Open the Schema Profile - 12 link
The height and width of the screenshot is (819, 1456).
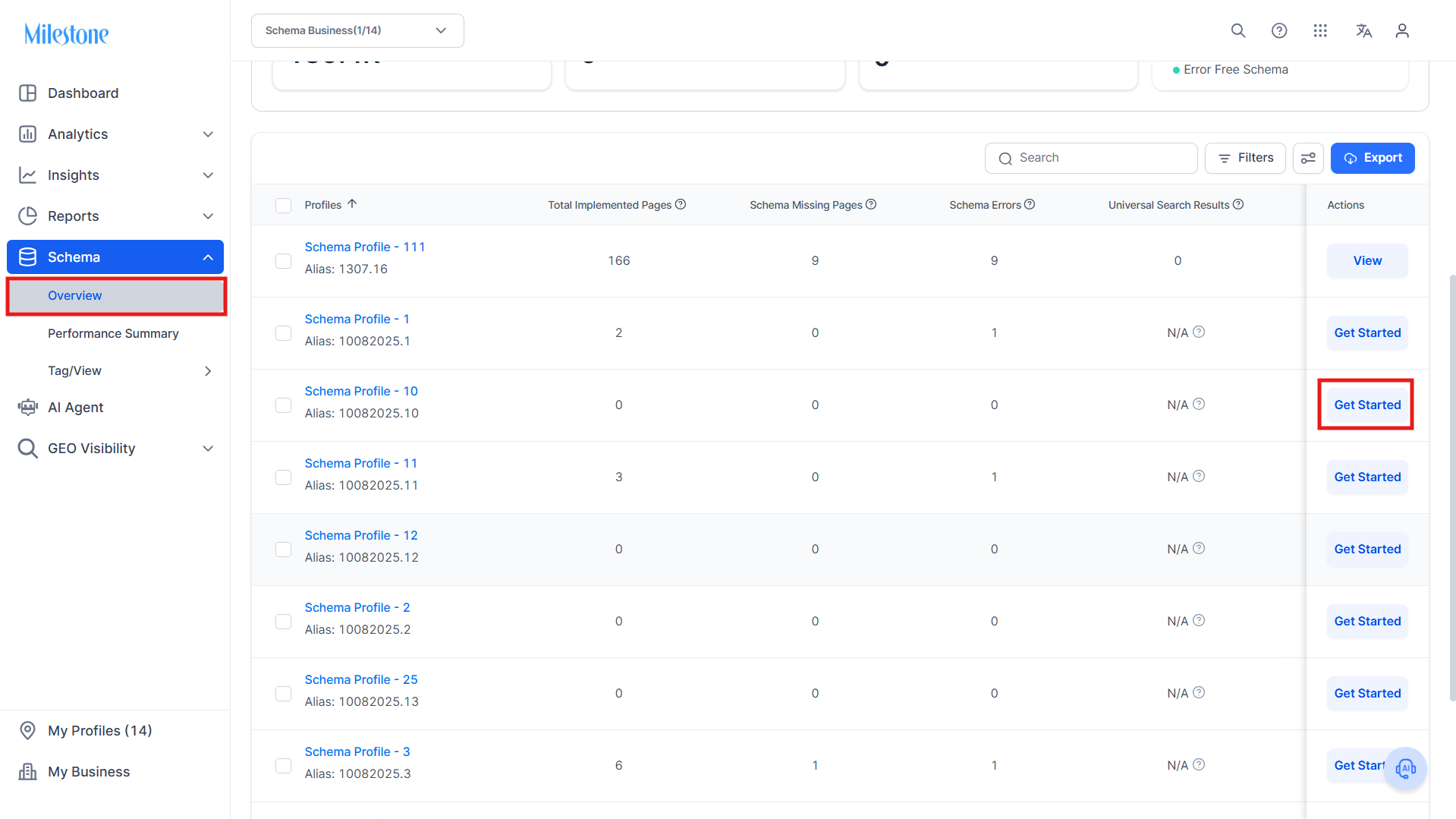tap(361, 535)
